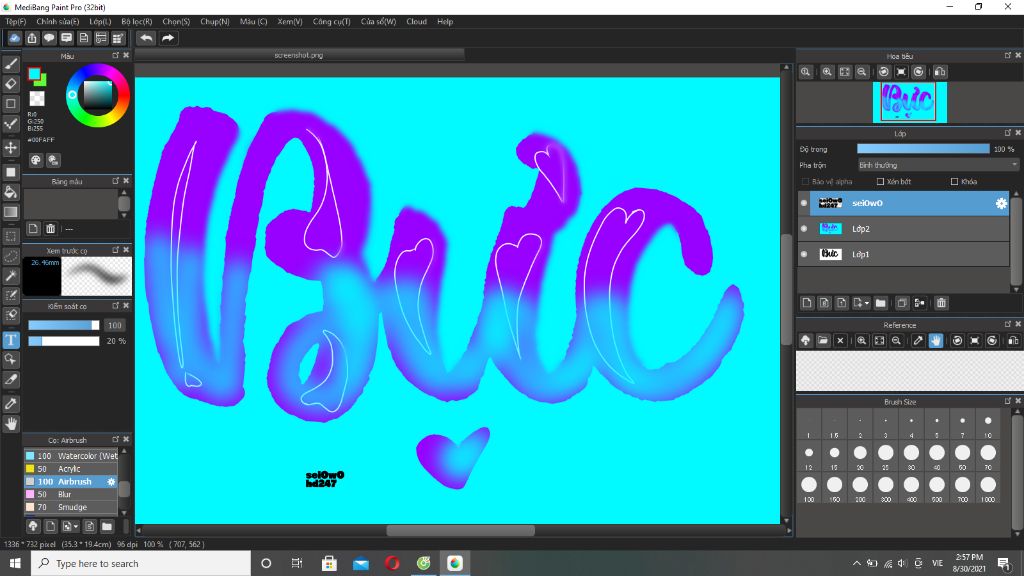The height and width of the screenshot is (576, 1024).
Task: Activate hand tool in Reference panel
Action: pyautogui.click(x=936, y=340)
